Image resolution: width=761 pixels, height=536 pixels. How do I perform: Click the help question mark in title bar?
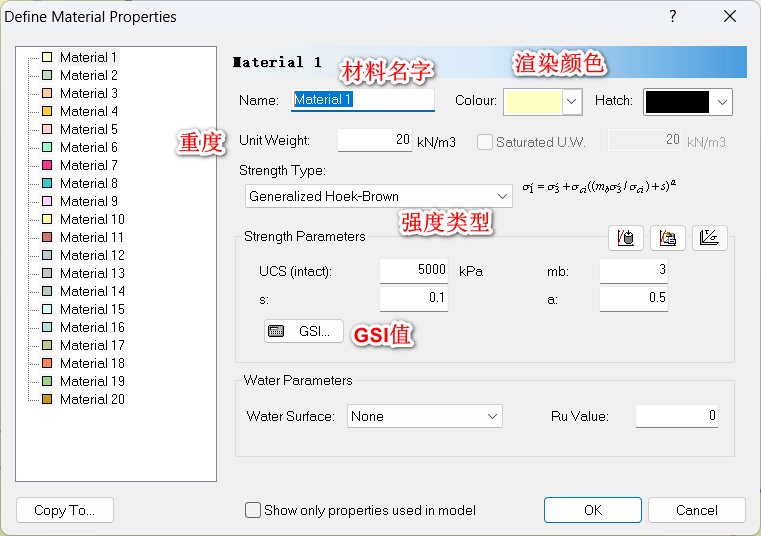[x=673, y=16]
